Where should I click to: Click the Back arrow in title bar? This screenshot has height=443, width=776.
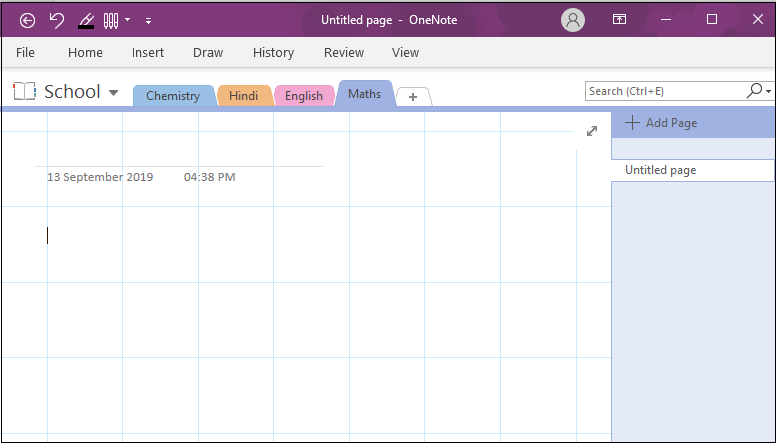(27, 20)
